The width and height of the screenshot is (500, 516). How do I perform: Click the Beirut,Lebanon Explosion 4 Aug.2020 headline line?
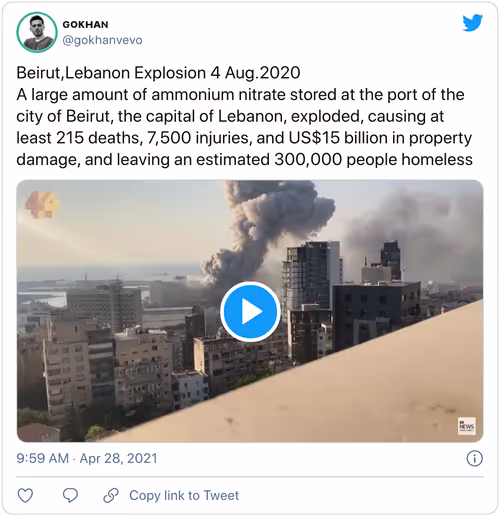pos(158,73)
